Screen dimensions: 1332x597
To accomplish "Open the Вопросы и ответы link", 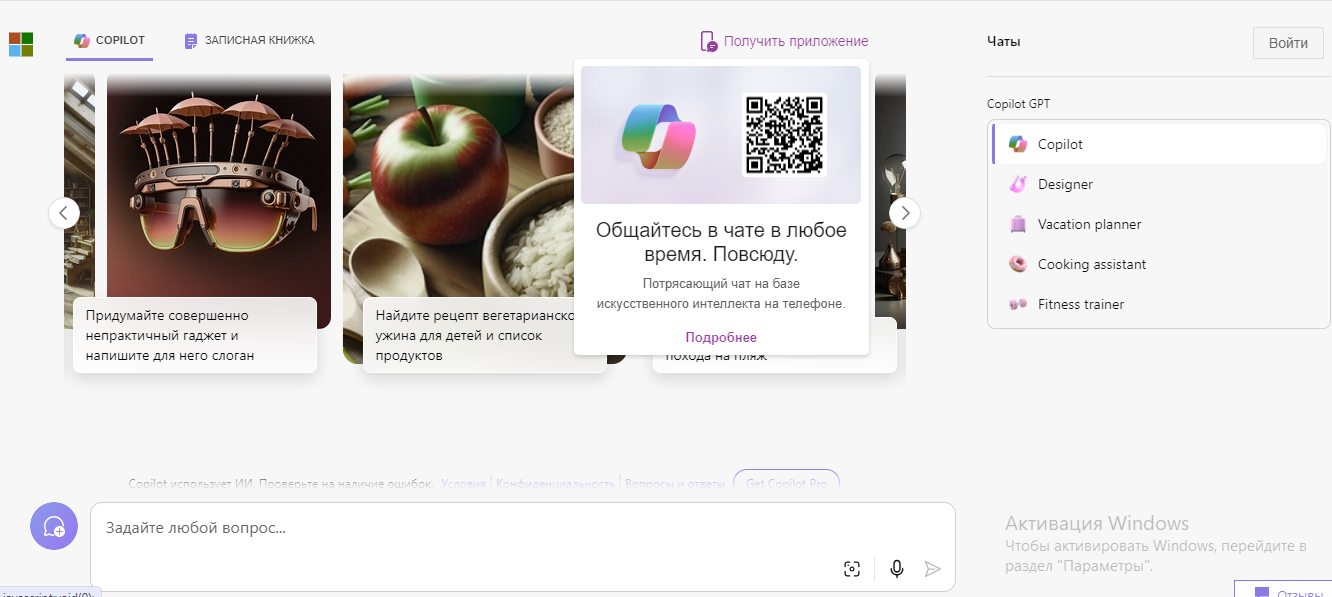I will [x=675, y=484].
